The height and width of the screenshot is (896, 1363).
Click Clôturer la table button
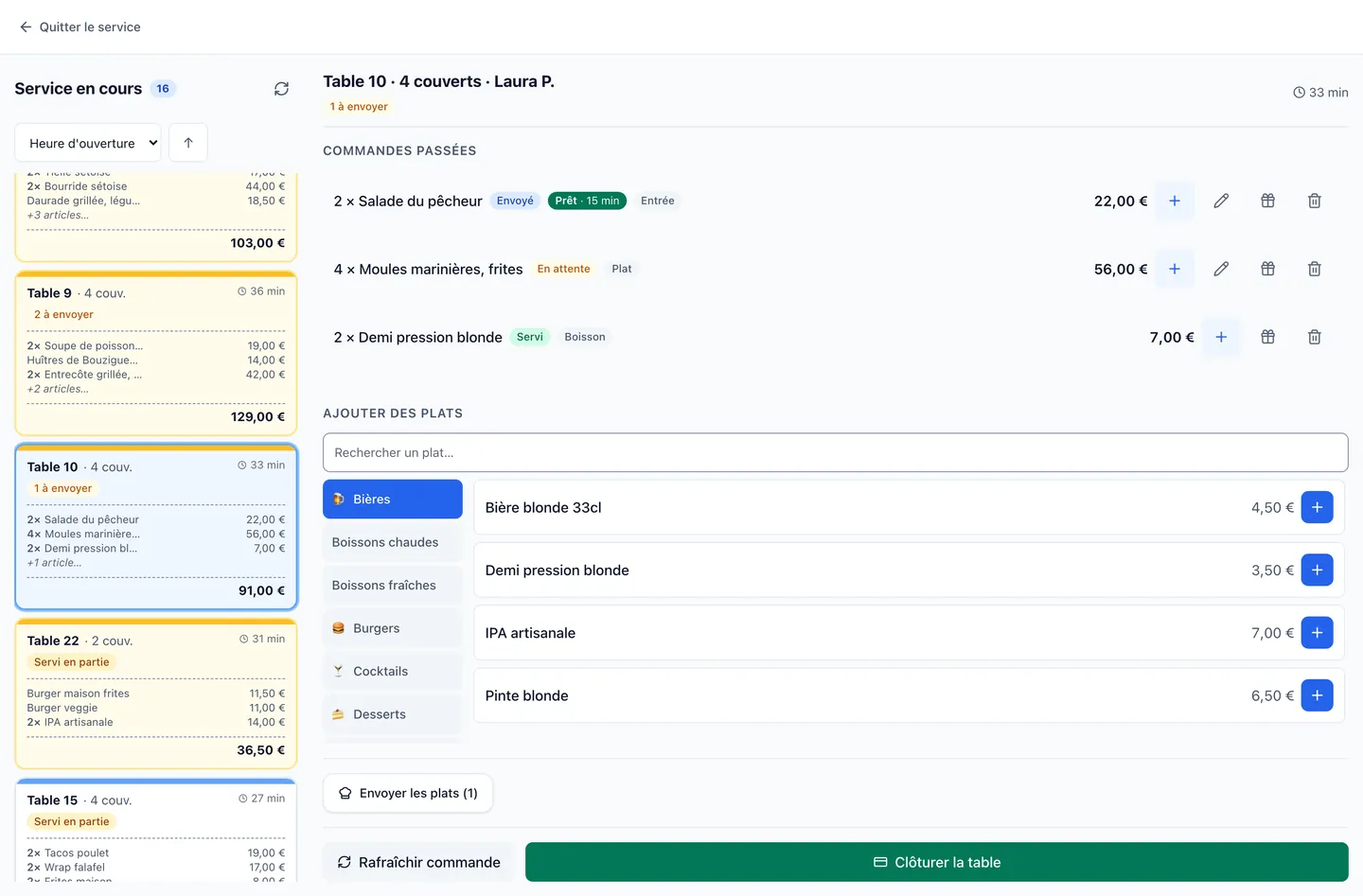tap(937, 862)
